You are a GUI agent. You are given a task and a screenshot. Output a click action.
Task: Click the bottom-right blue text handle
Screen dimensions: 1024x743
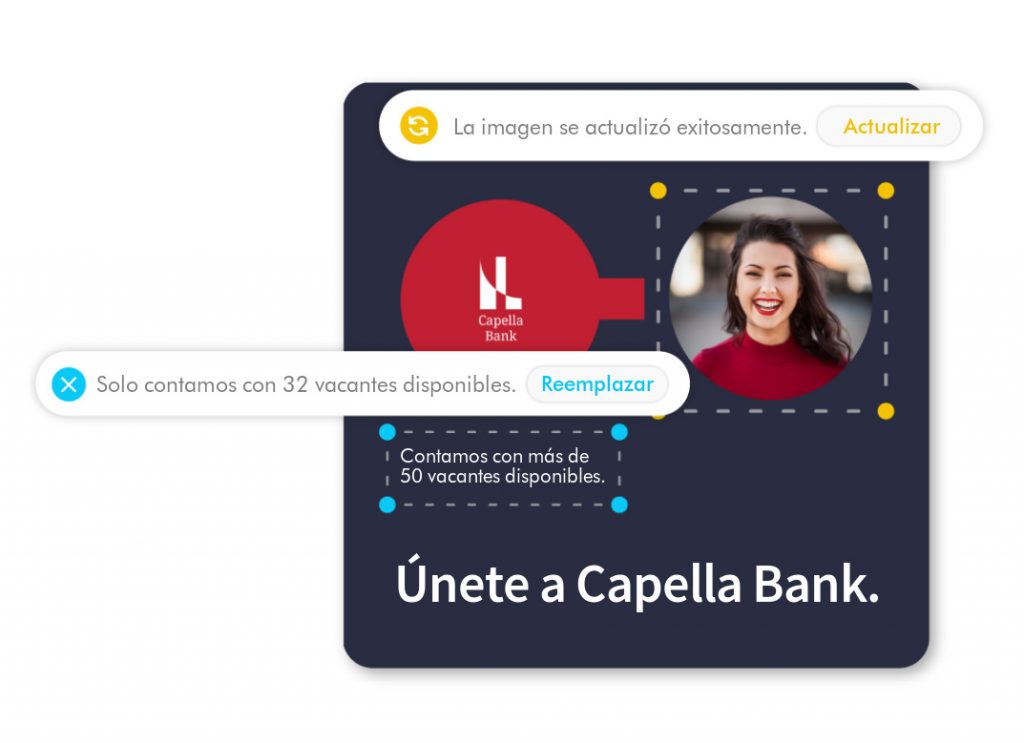click(619, 505)
